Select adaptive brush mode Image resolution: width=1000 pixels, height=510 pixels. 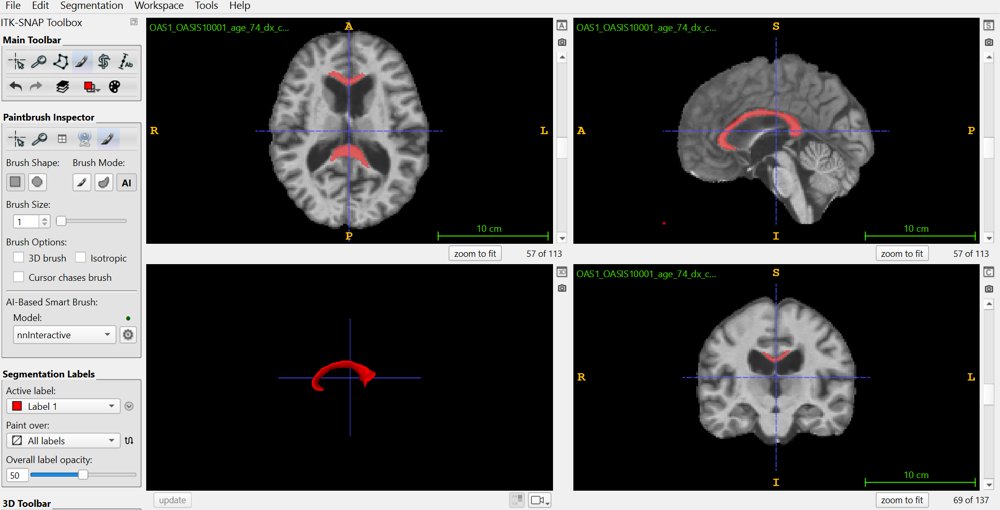pyautogui.click(x=104, y=182)
